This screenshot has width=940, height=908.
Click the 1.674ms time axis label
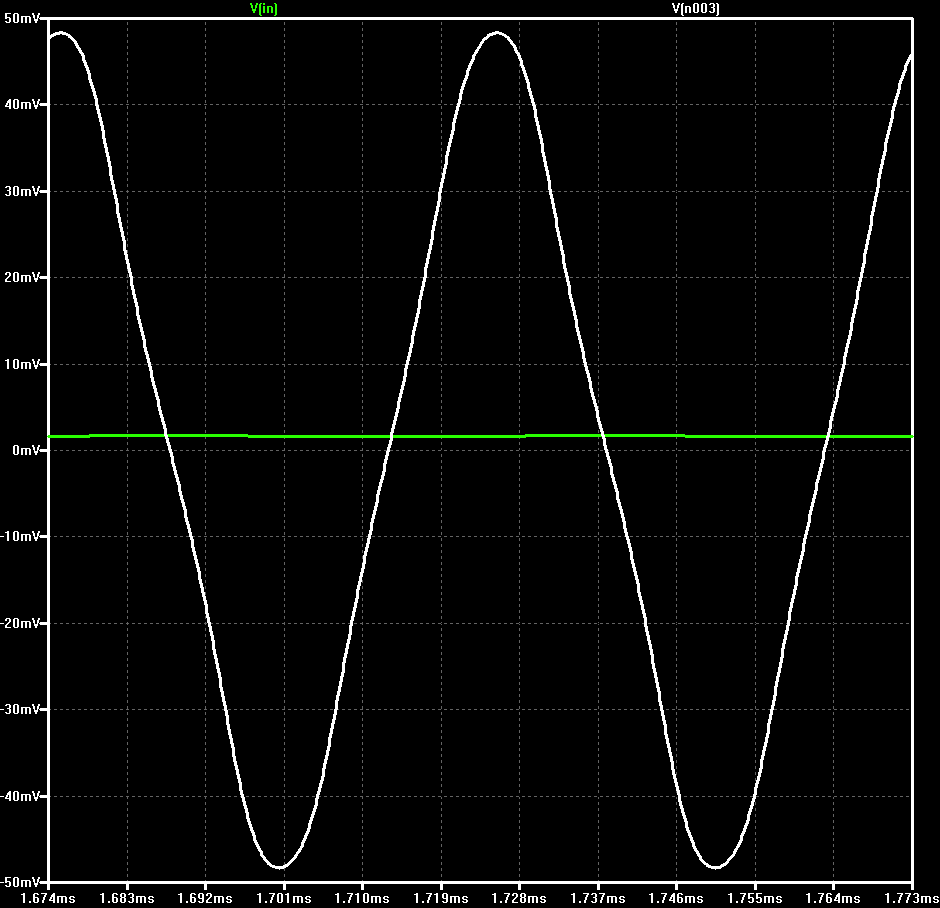coord(48,898)
